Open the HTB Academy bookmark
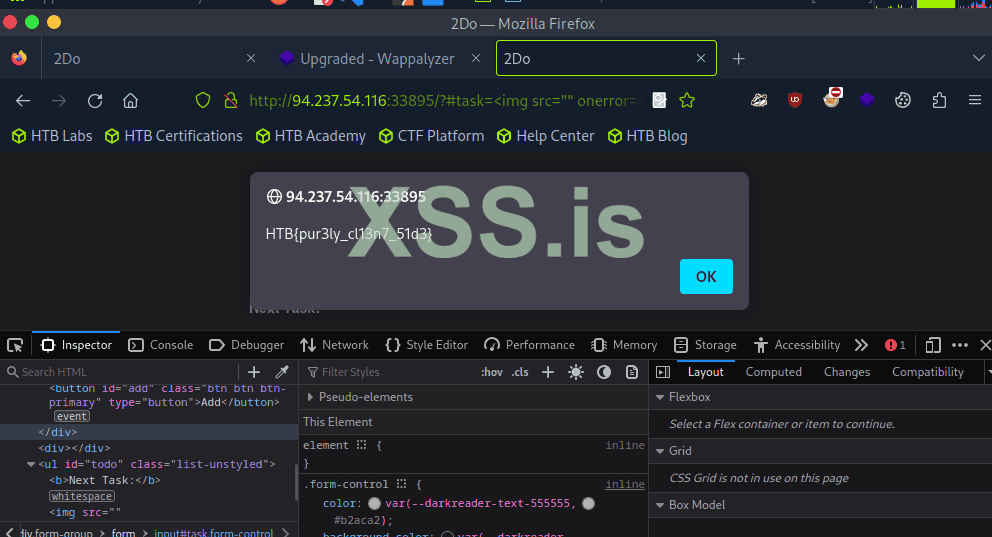 pyautogui.click(x=311, y=136)
